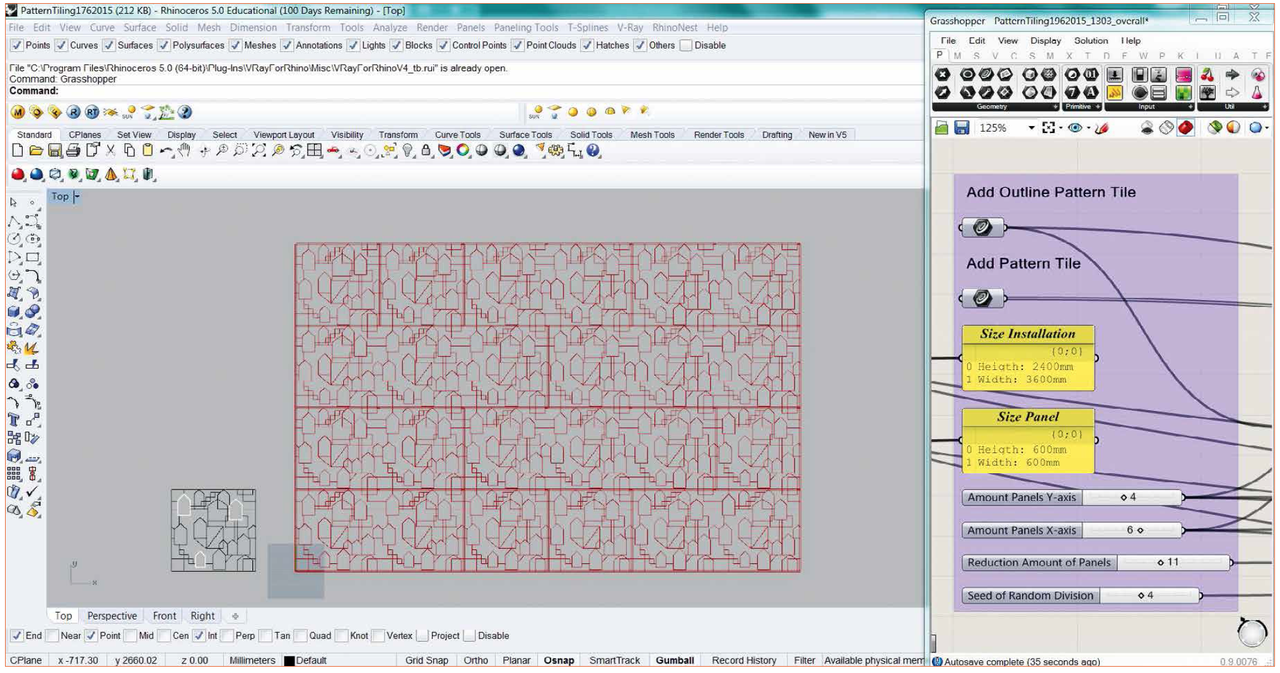Select the arrow selection tool in Rhino's sidebar
Screen dimensions: 1280x673
coord(12,202)
